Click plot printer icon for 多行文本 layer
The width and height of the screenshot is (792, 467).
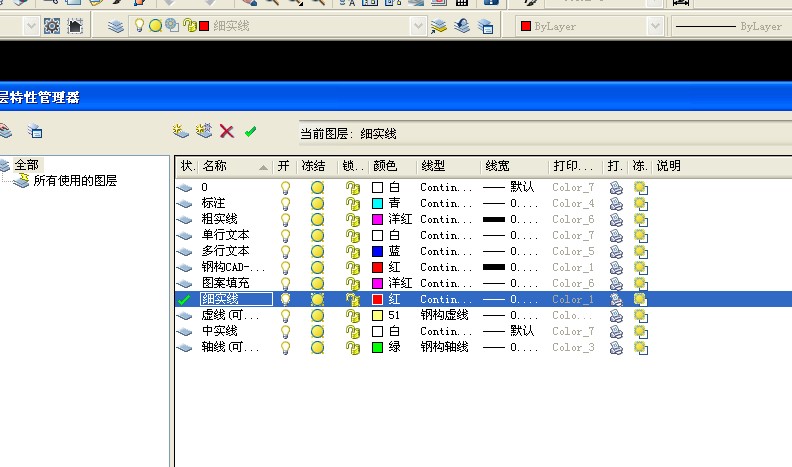click(616, 251)
